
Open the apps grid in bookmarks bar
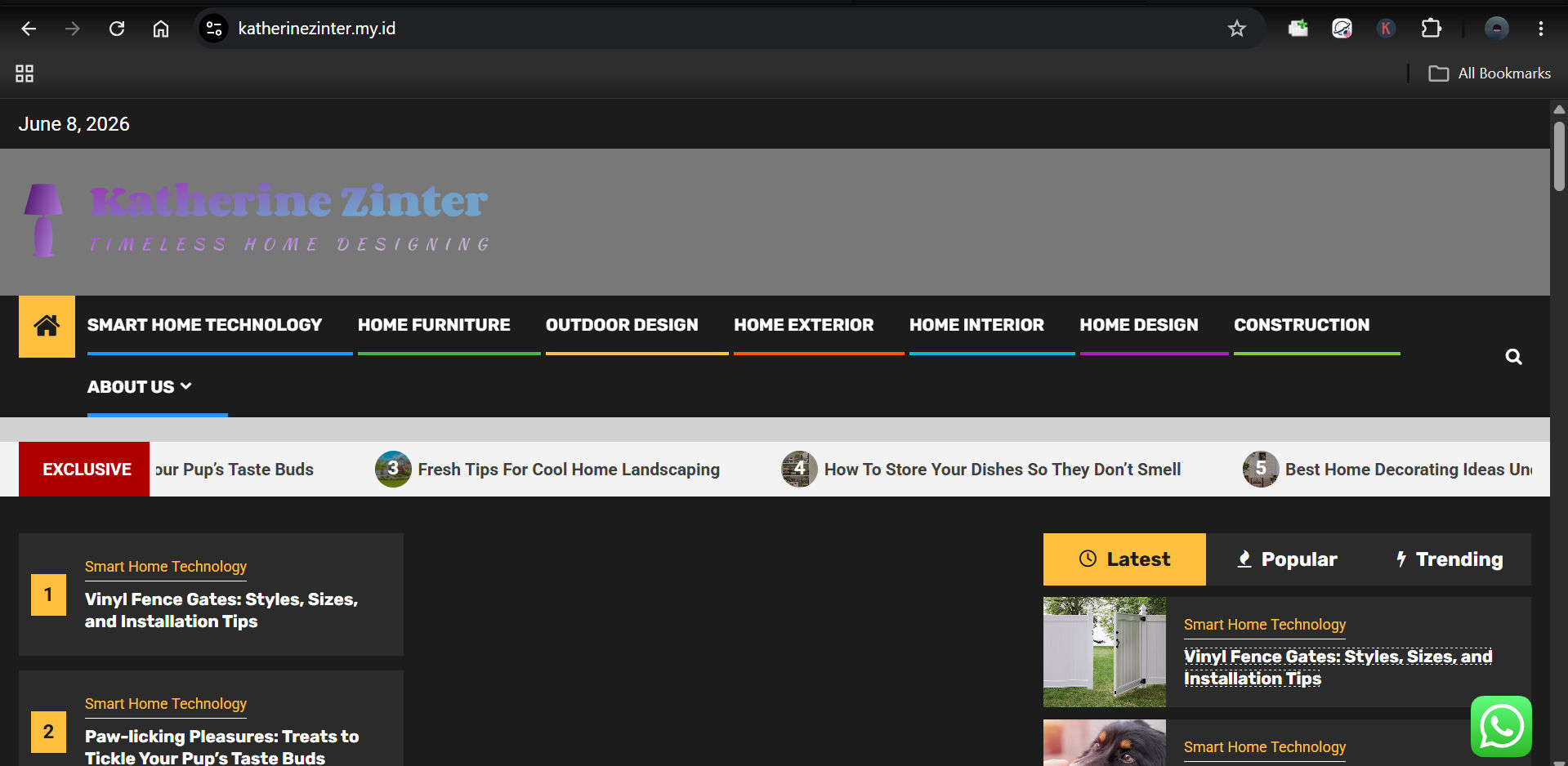[x=25, y=73]
